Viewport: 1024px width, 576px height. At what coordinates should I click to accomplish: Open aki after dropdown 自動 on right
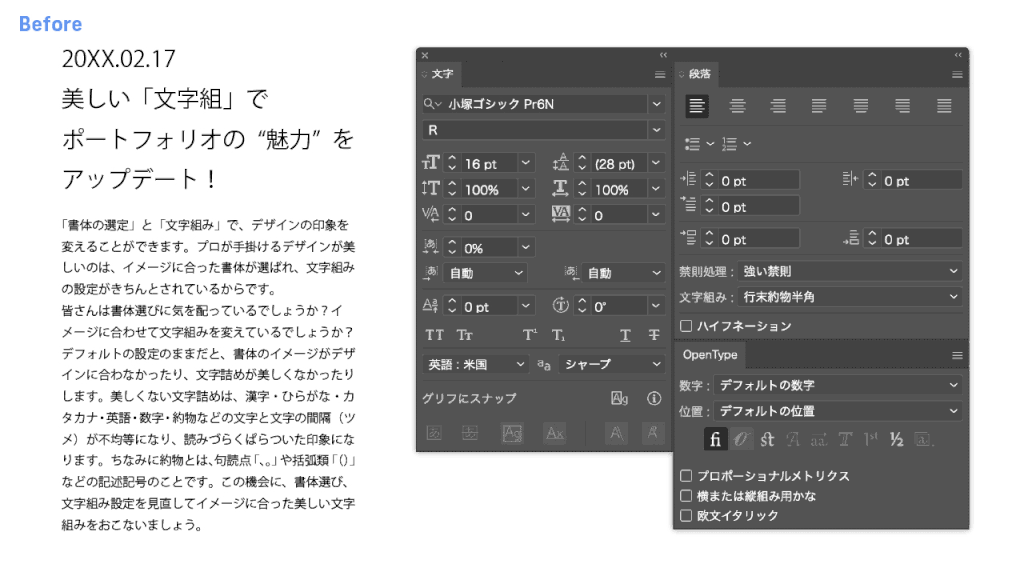(x=623, y=273)
